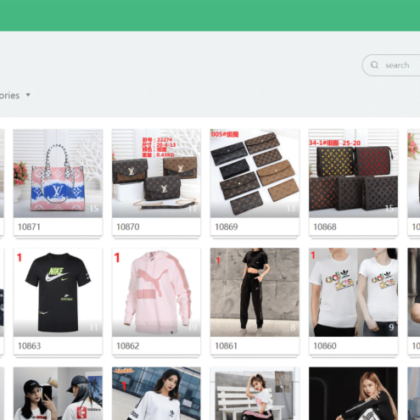Click the magnifier icon in search box
The width and height of the screenshot is (420, 420).
pos(374,65)
